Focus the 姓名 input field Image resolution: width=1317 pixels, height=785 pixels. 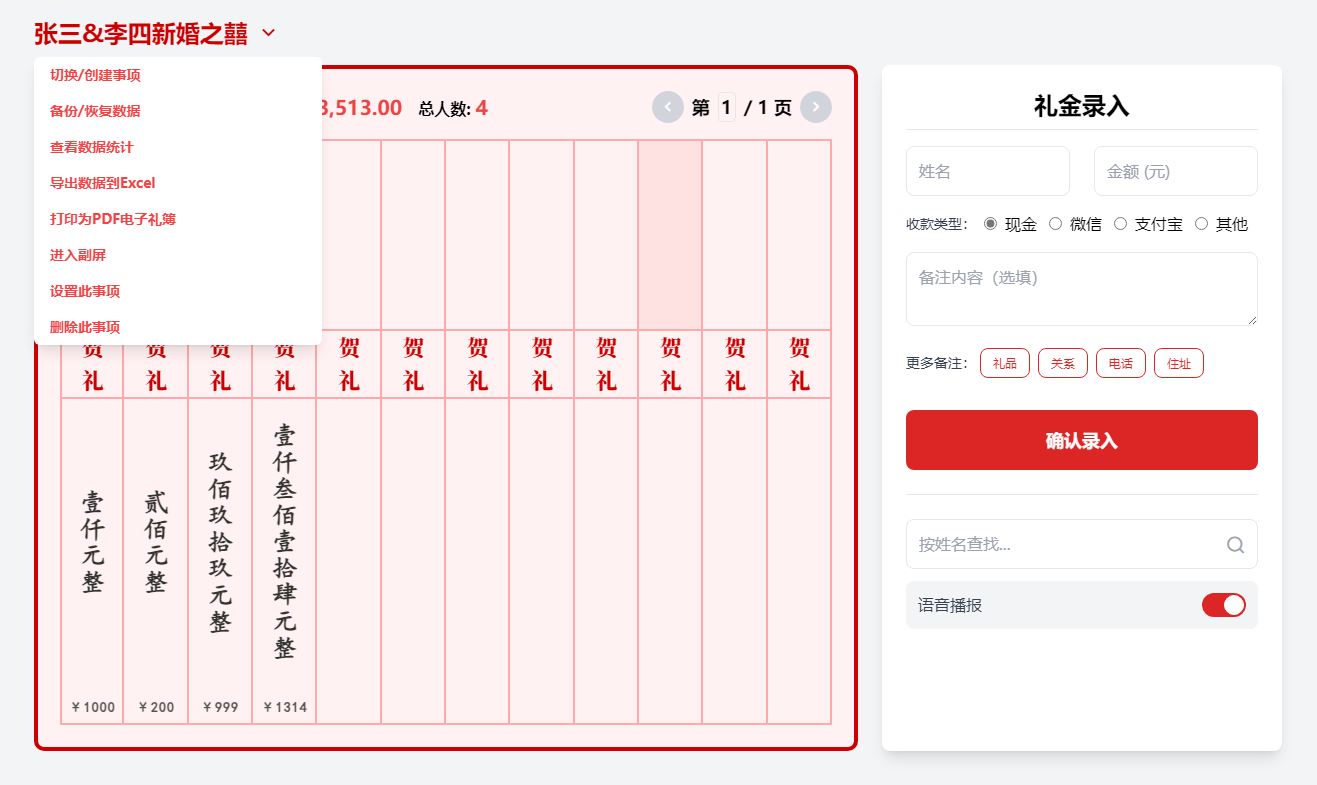[x=987, y=171]
